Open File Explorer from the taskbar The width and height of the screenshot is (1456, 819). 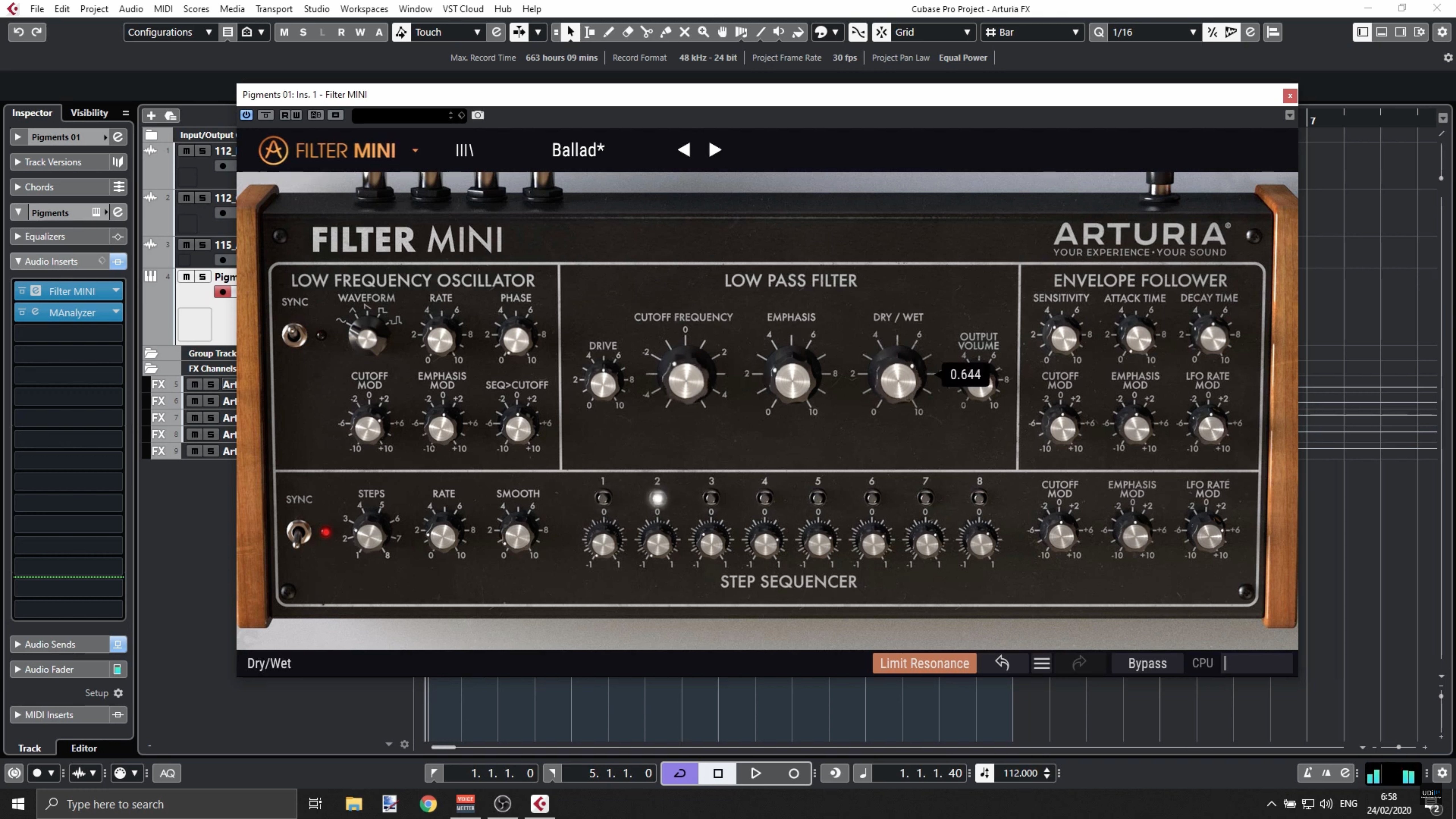click(x=354, y=804)
